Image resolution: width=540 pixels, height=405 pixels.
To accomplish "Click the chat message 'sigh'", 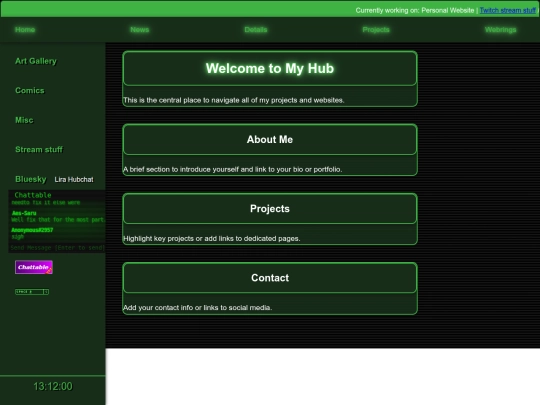I will tap(18, 237).
